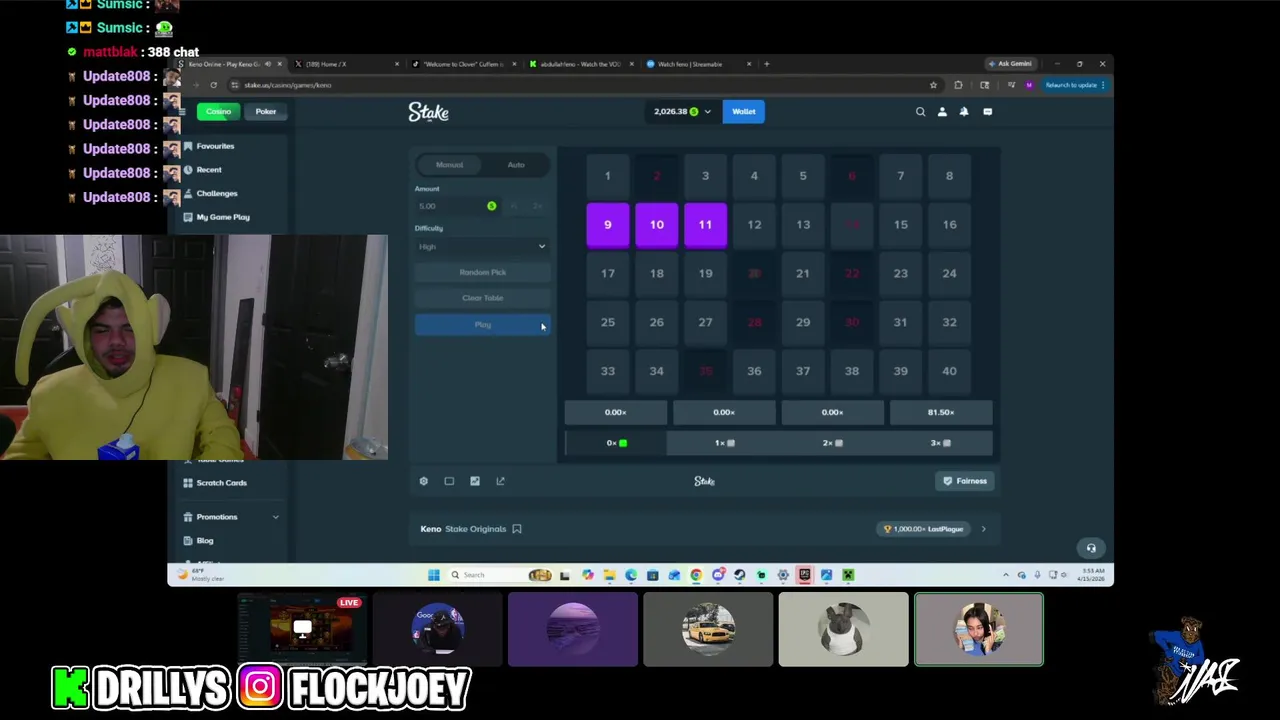1280x720 pixels.
Task: Click the 3× hits indicator
Action: [940, 443]
